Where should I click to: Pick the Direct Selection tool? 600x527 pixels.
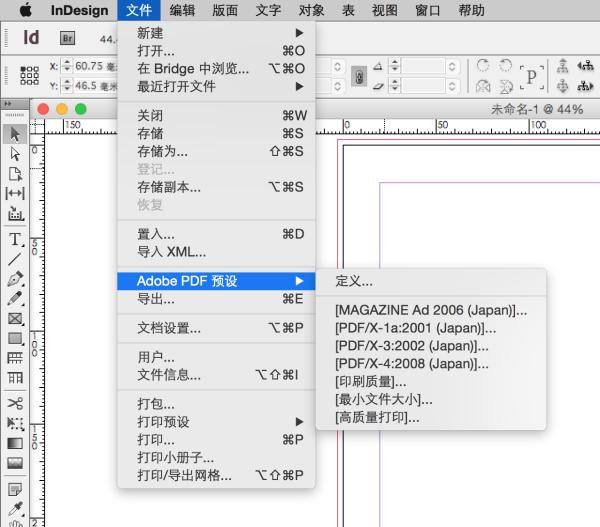pyautogui.click(x=15, y=153)
